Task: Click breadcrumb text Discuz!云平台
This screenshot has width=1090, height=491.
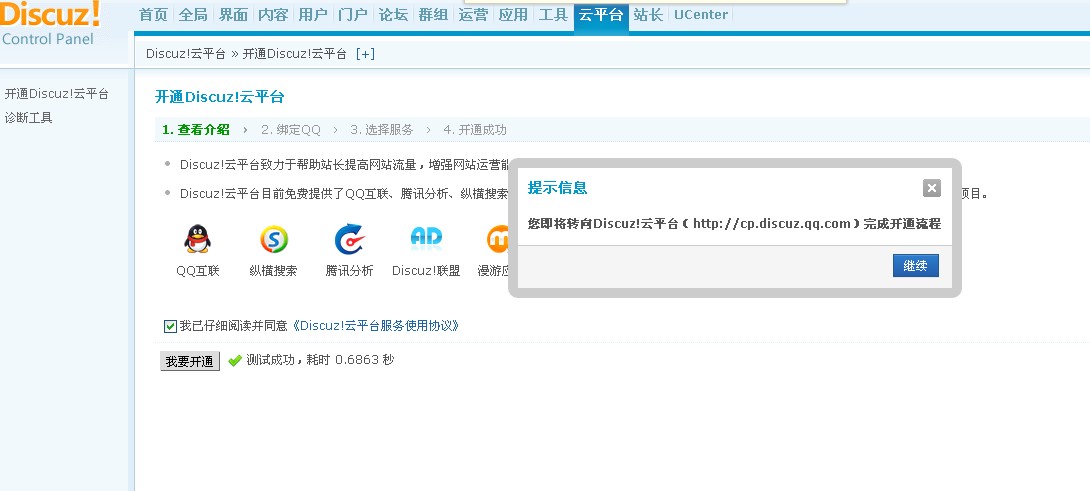Action: point(186,54)
